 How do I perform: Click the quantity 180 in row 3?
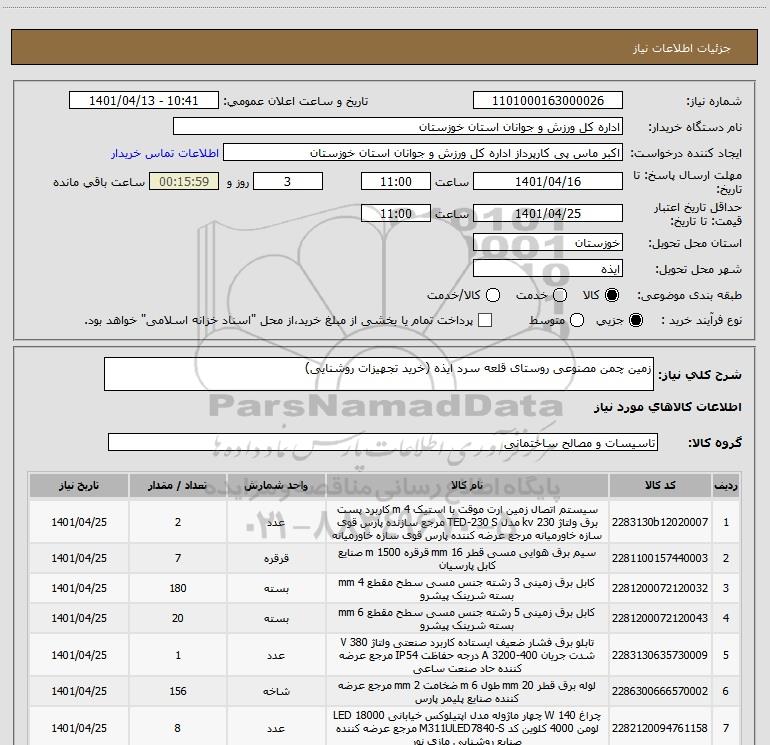pyautogui.click(x=178, y=588)
